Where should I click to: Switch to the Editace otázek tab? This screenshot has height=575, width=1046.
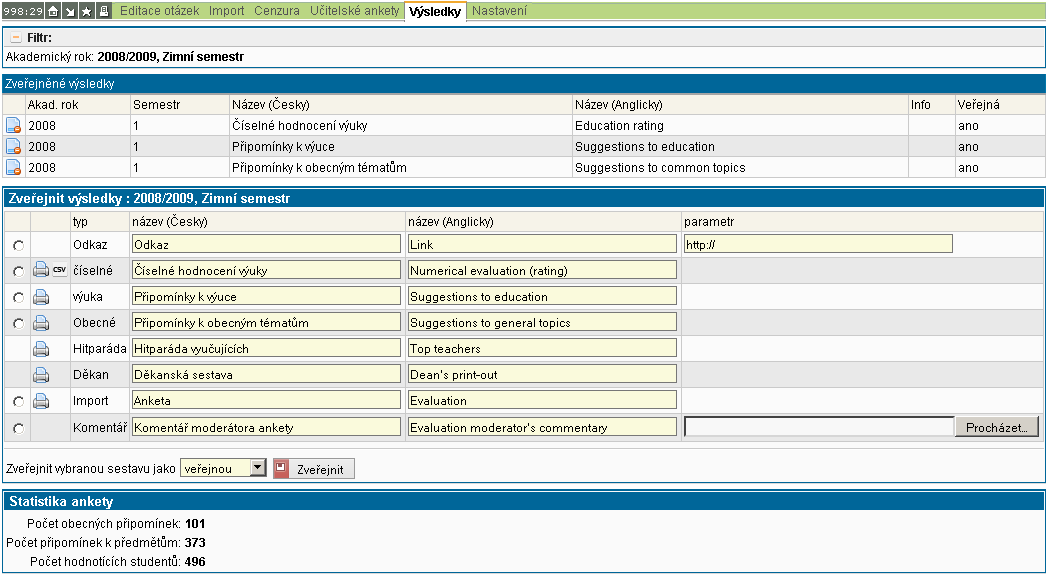160,11
